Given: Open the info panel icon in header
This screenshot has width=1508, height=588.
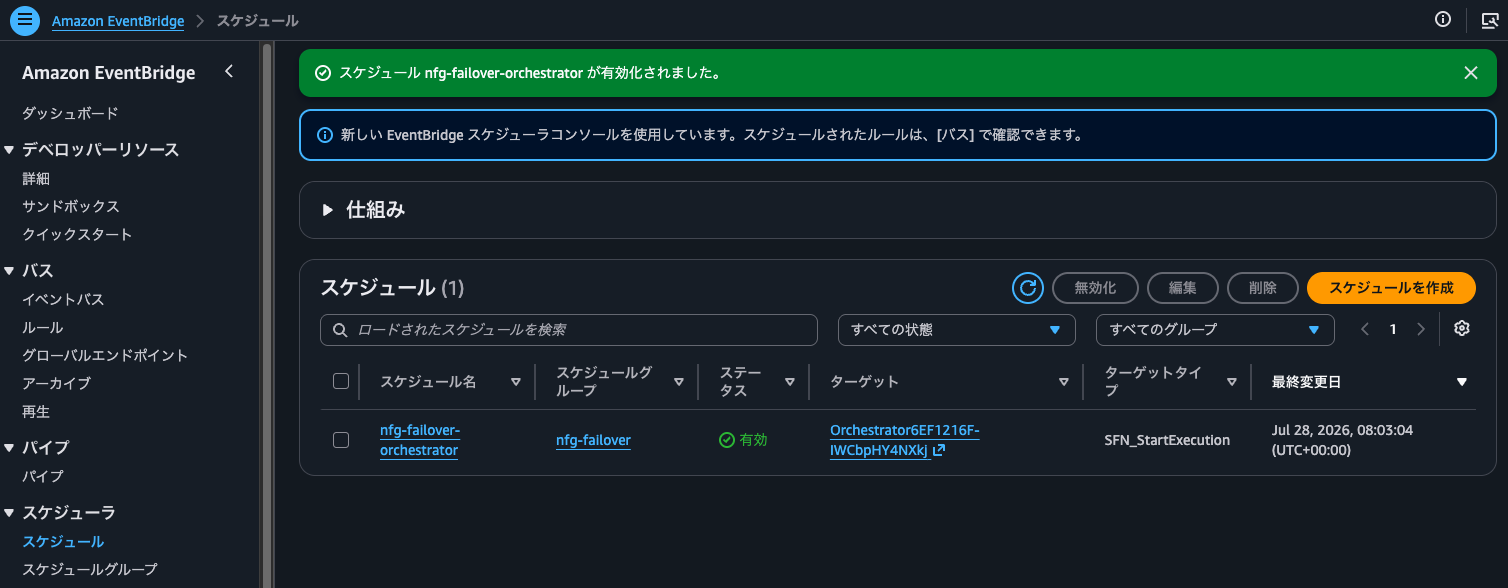Looking at the screenshot, I should [1443, 19].
